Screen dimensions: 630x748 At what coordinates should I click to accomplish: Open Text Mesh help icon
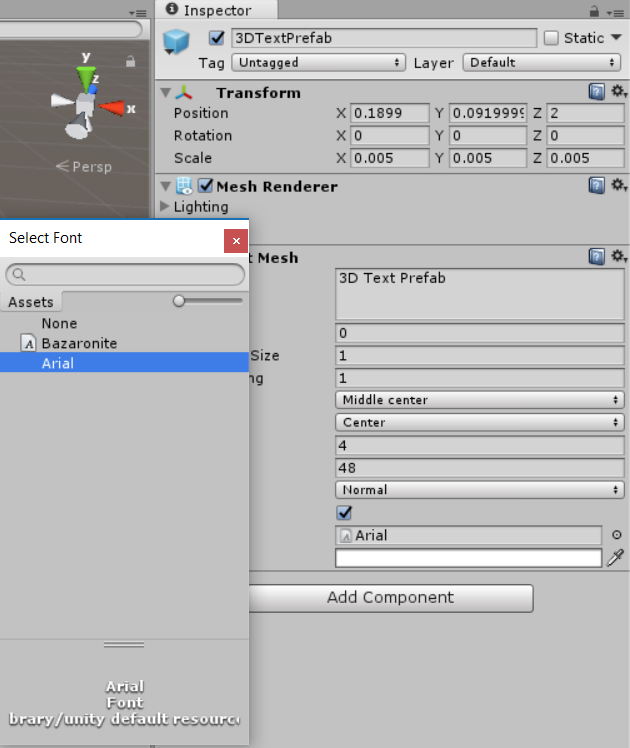click(x=596, y=257)
